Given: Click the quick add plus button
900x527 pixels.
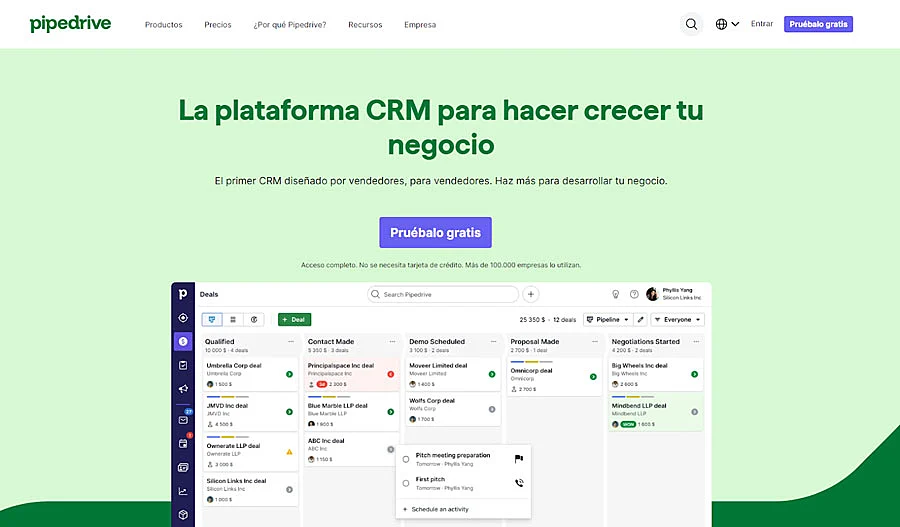Looking at the screenshot, I should [531, 294].
